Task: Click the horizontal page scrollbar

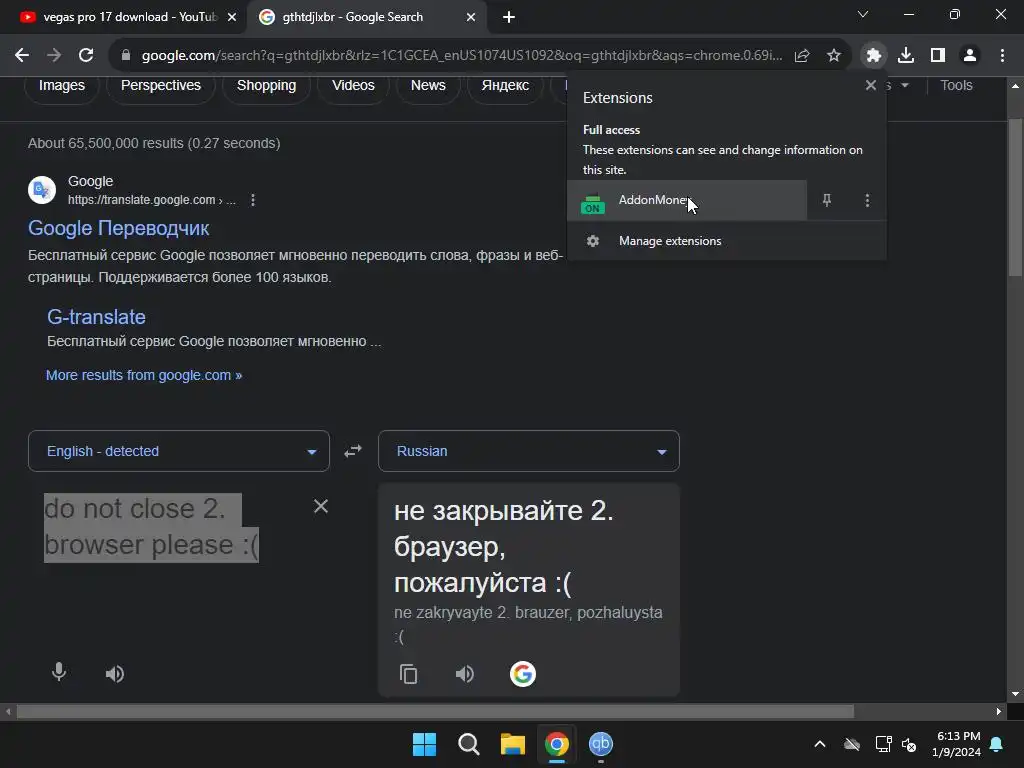Action: coord(435,711)
